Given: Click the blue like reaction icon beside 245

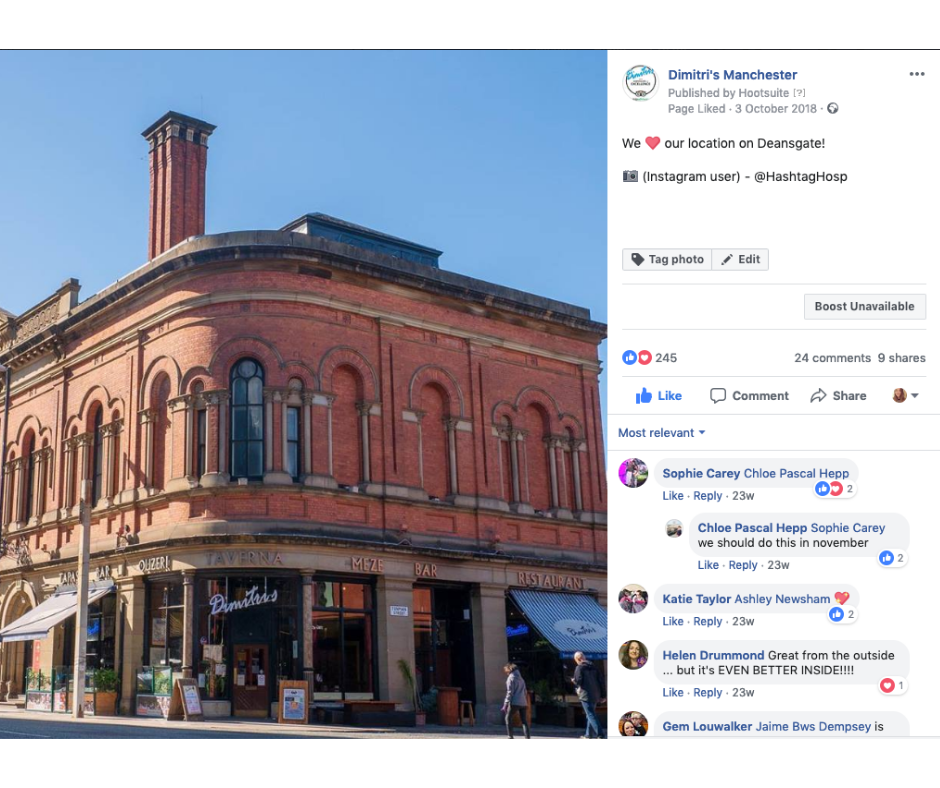Looking at the screenshot, I should click(x=629, y=357).
